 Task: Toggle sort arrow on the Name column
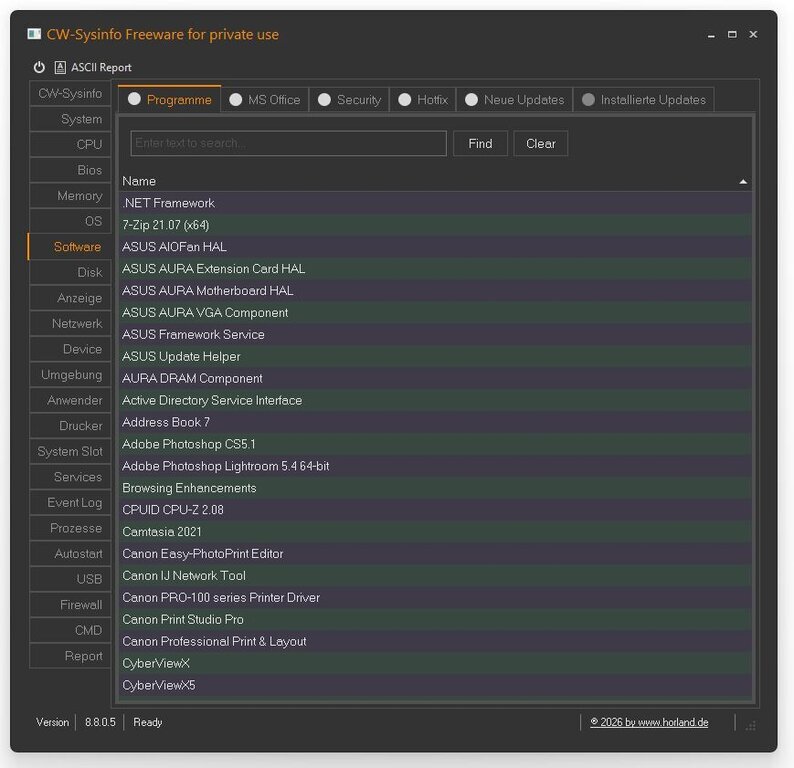743,182
